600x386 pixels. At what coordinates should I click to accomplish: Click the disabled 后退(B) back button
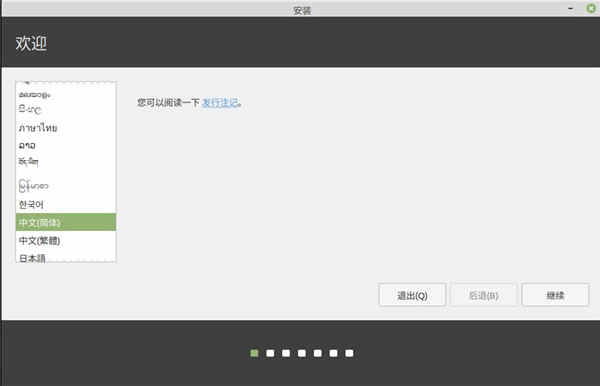[x=484, y=295]
